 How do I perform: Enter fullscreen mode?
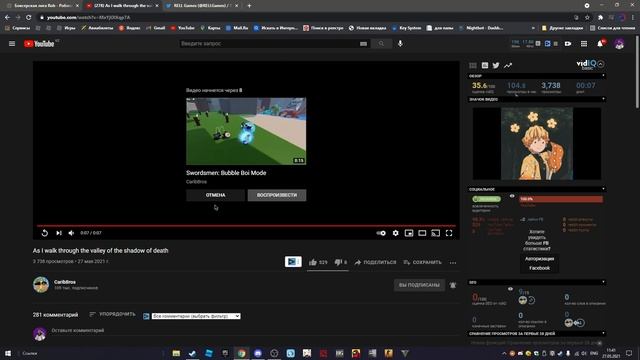(x=449, y=233)
